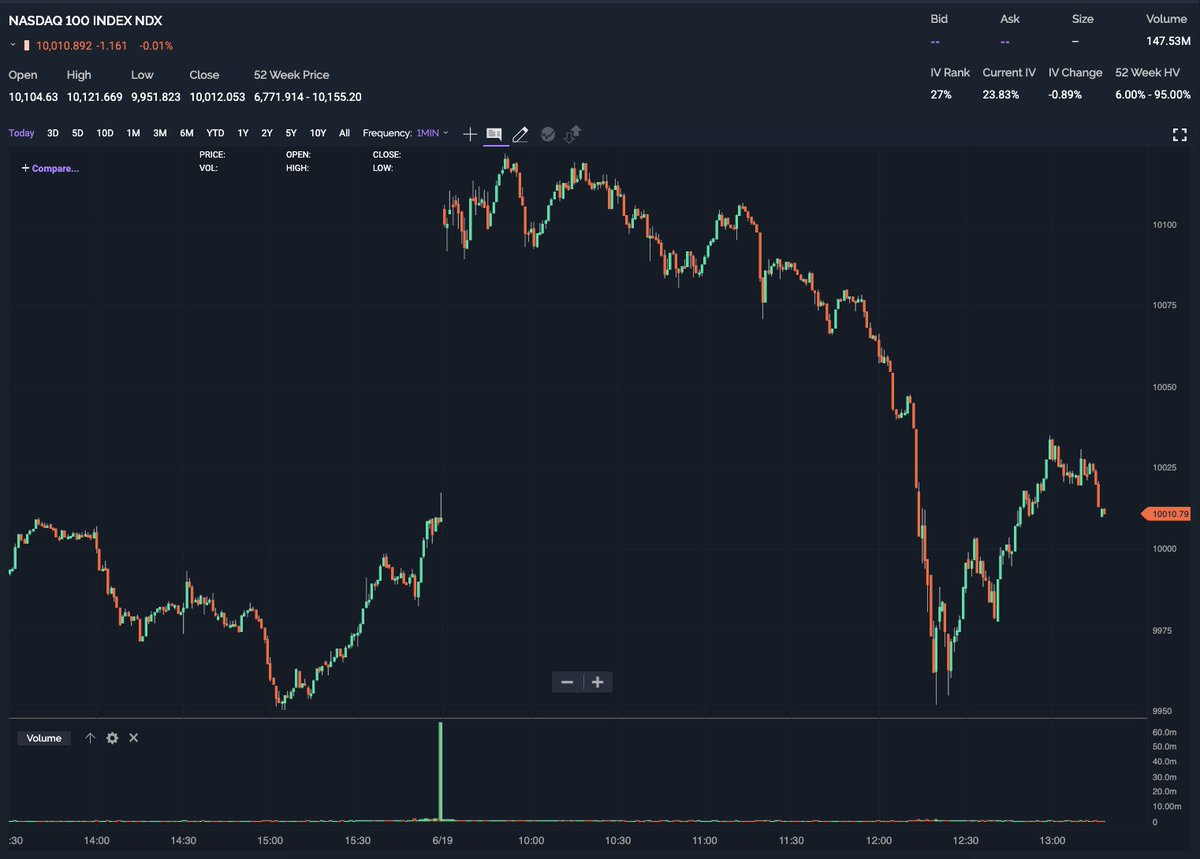Select the 1M time range

coord(133,133)
